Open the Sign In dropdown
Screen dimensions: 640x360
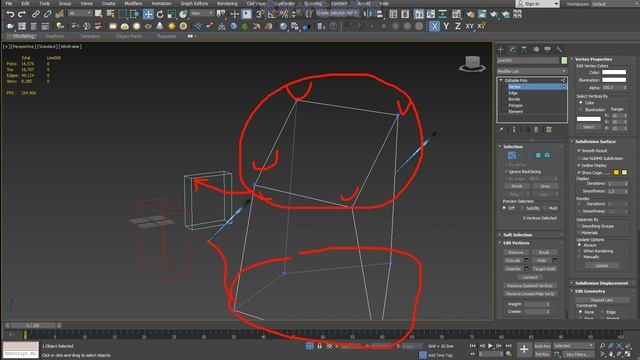pyautogui.click(x=538, y=4)
